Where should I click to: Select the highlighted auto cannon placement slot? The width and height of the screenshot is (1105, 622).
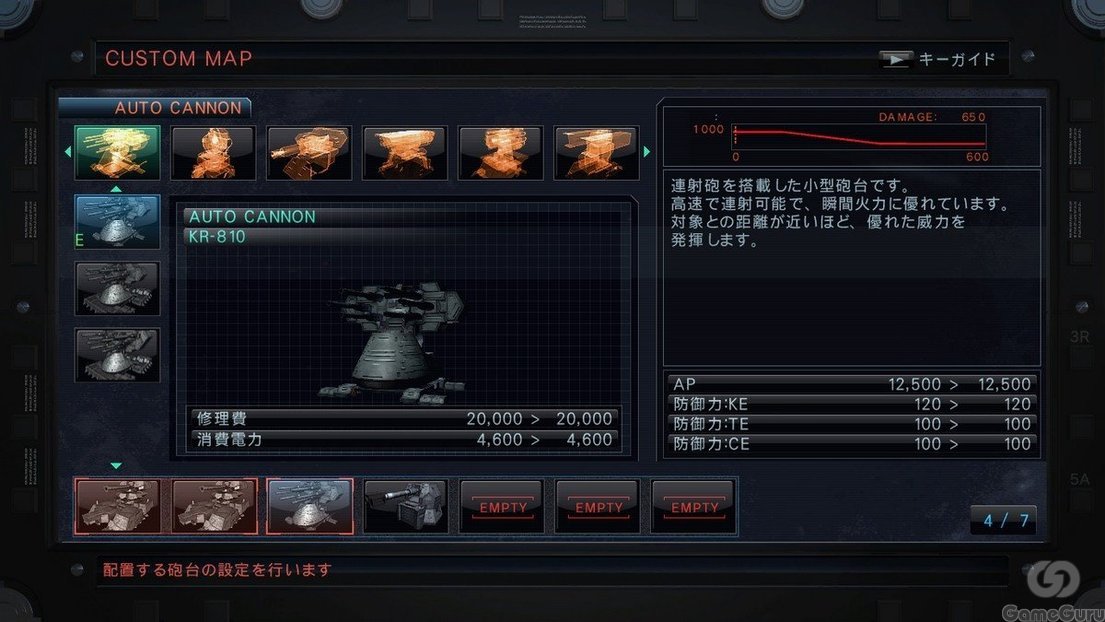click(309, 506)
